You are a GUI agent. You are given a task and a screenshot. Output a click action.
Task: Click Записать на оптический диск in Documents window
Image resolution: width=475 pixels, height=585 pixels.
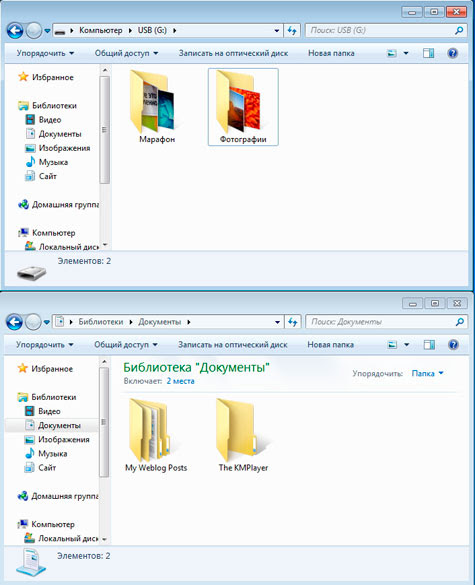[x=232, y=345]
